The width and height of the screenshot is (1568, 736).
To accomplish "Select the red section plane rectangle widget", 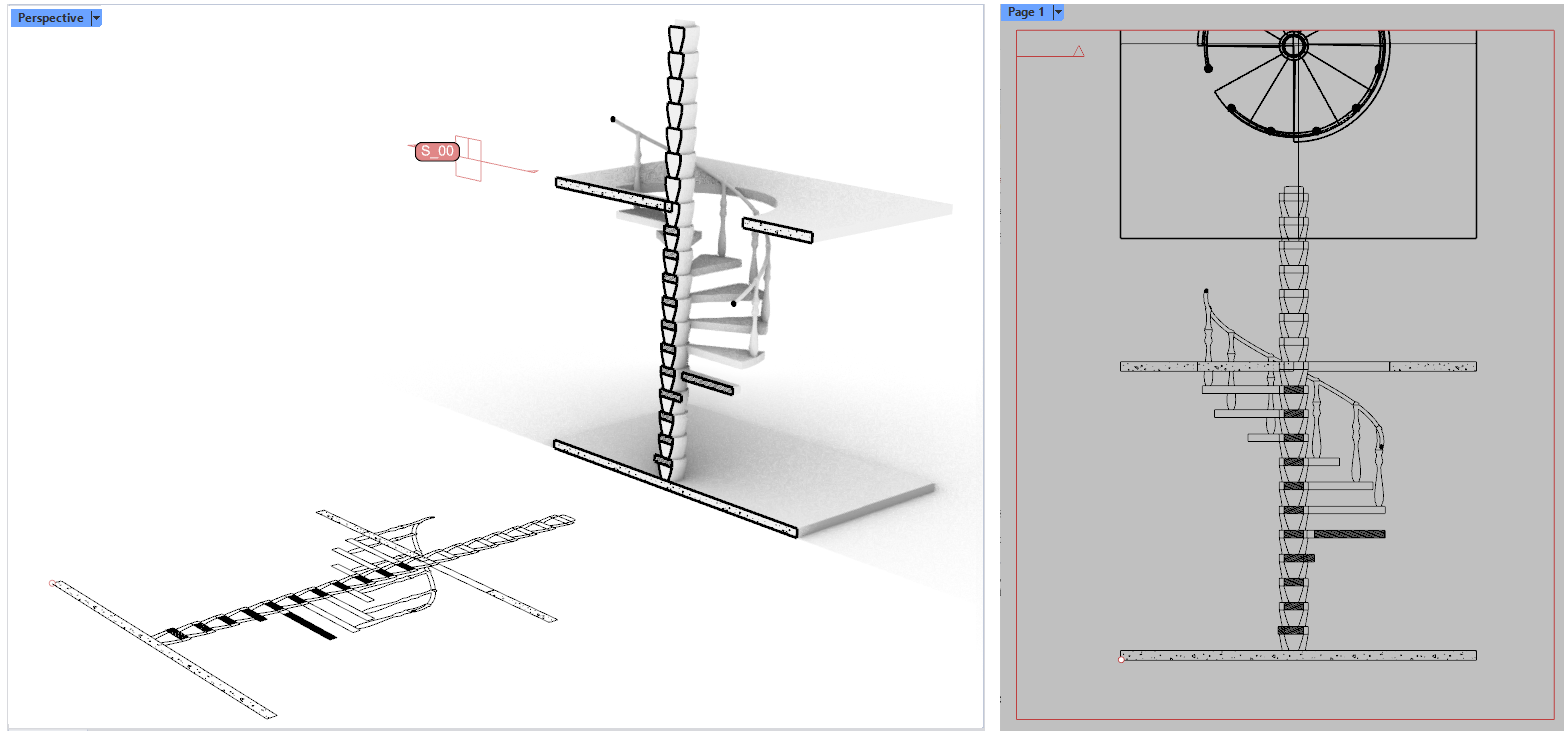I will tap(468, 158).
